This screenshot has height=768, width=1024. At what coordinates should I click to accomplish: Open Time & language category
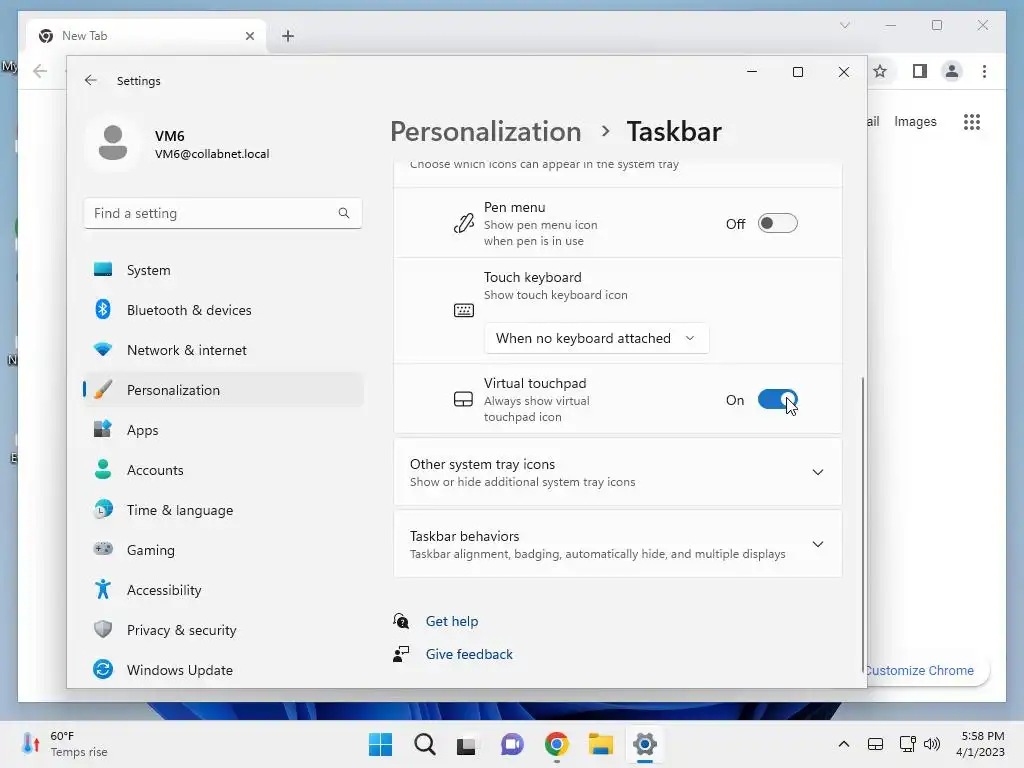pyautogui.click(x=223, y=510)
